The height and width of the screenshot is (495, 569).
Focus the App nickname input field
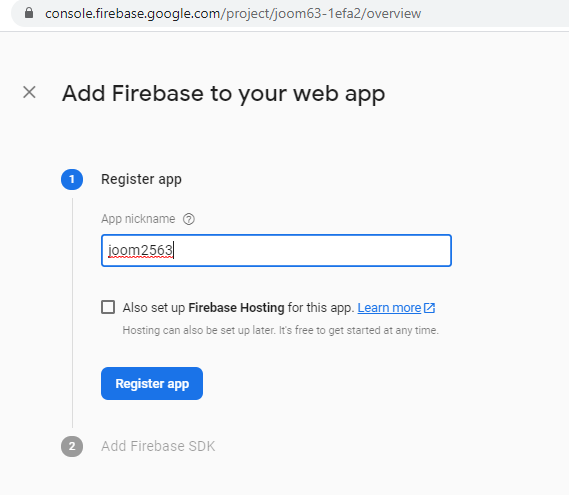click(276, 250)
